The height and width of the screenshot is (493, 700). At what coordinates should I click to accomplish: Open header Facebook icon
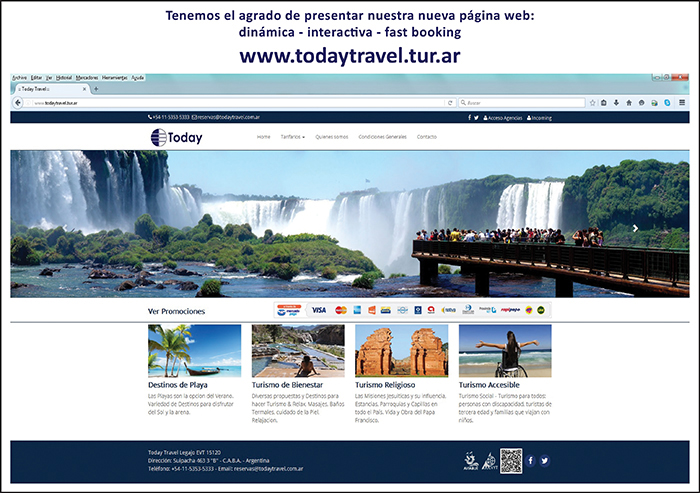tap(469, 117)
